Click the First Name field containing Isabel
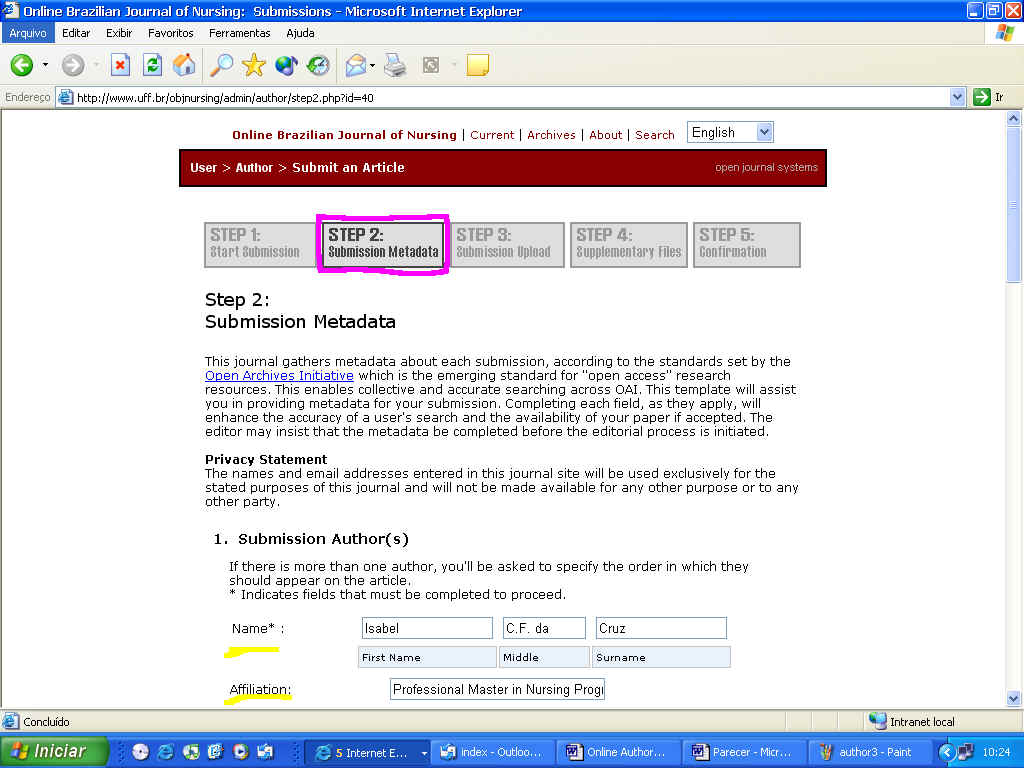 coord(427,628)
